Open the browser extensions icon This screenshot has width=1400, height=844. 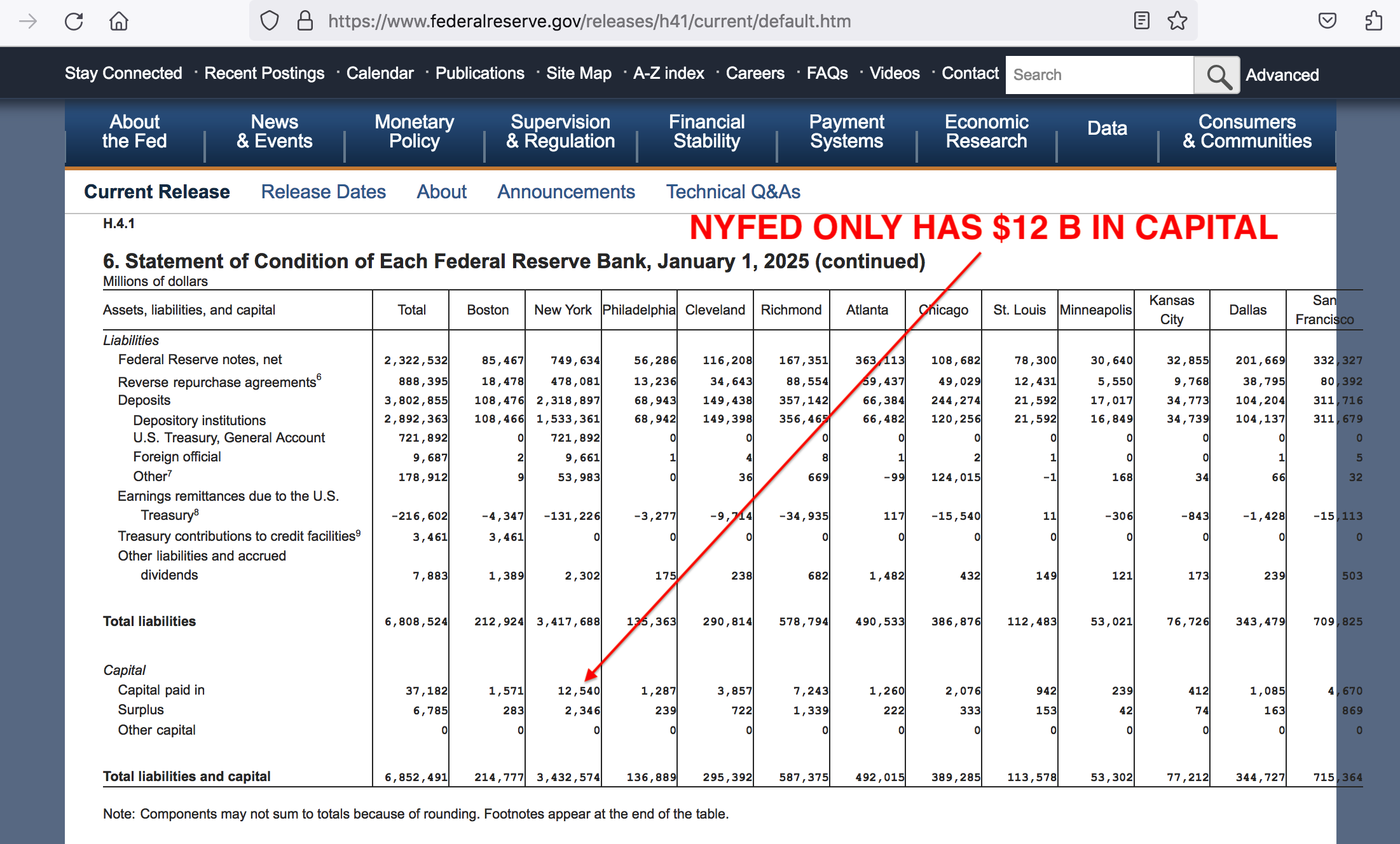[x=1373, y=21]
